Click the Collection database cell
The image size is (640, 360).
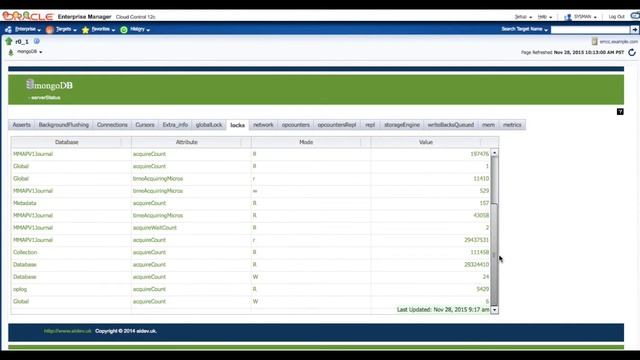click(x=25, y=252)
